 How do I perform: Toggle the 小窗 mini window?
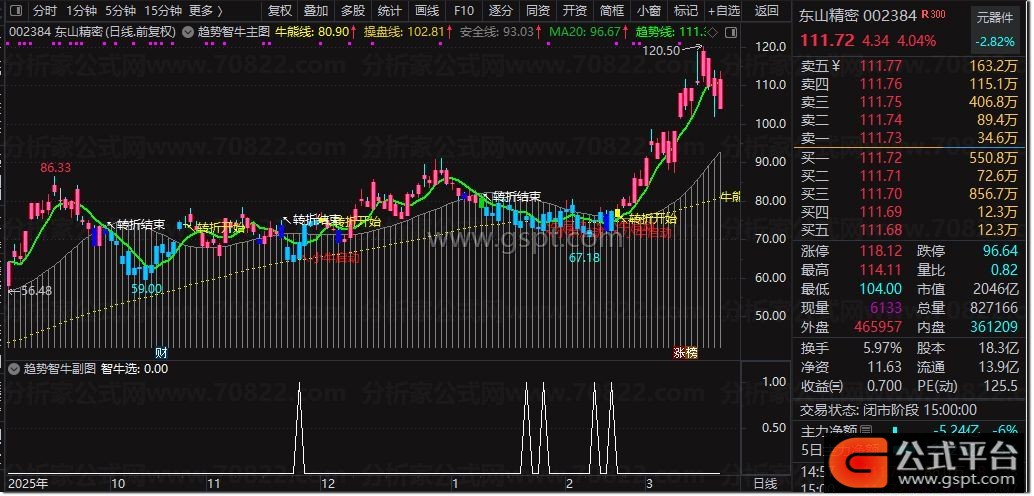tap(648, 11)
